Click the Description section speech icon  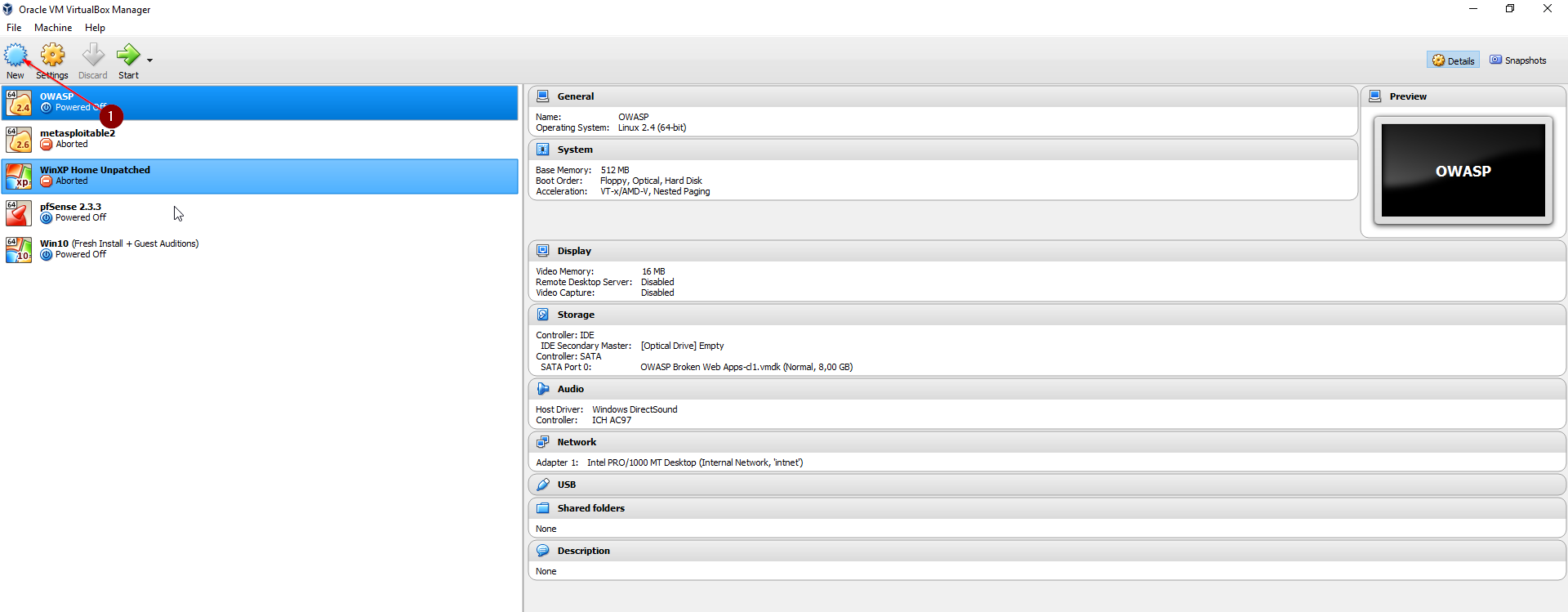(543, 551)
